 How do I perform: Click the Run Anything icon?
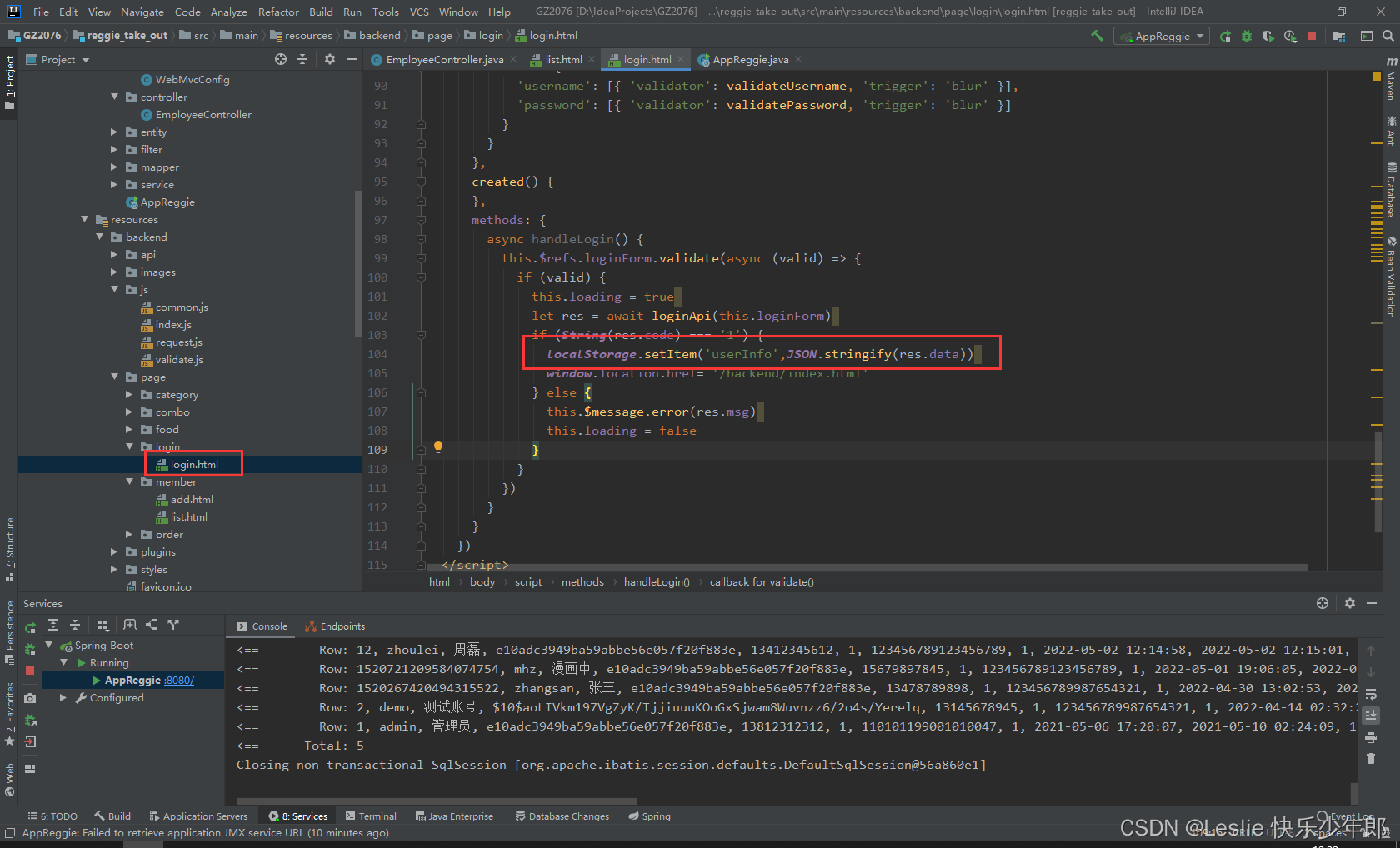coord(1367,36)
